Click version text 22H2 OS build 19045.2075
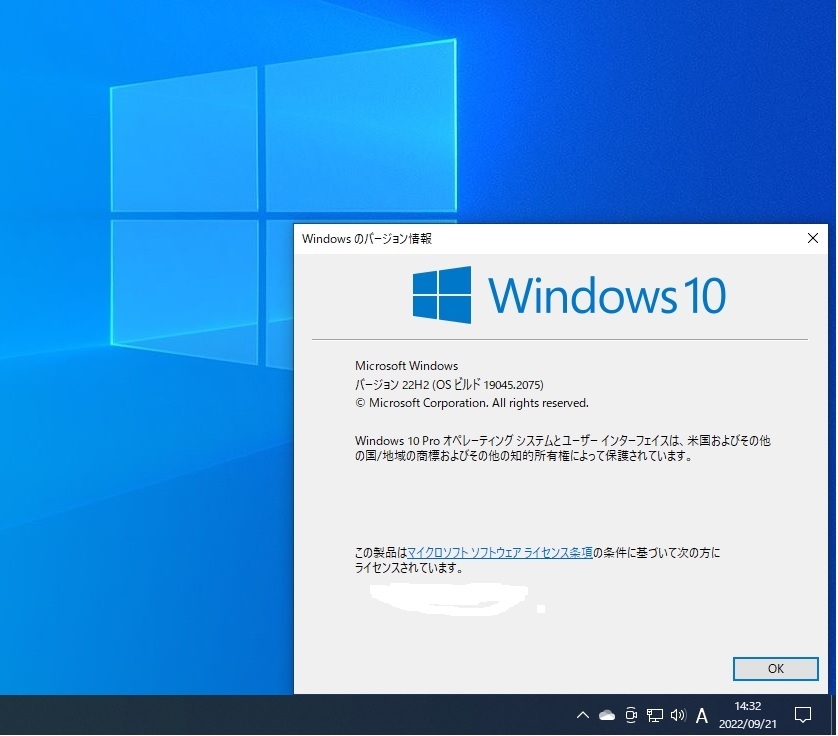838x736 pixels. pyautogui.click(x=449, y=385)
